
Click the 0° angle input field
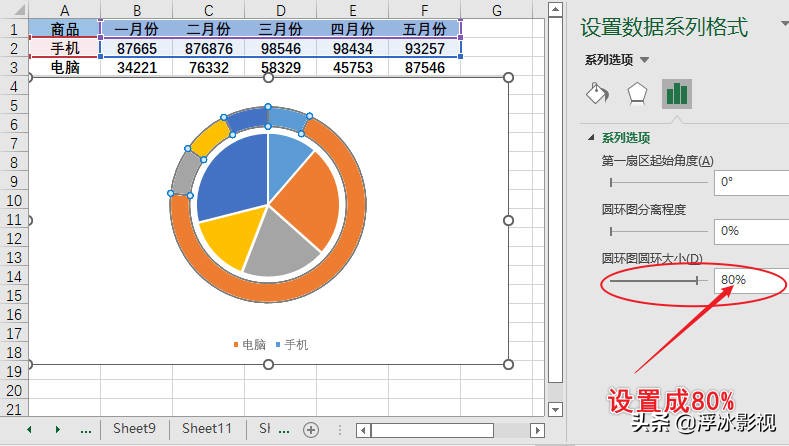751,182
